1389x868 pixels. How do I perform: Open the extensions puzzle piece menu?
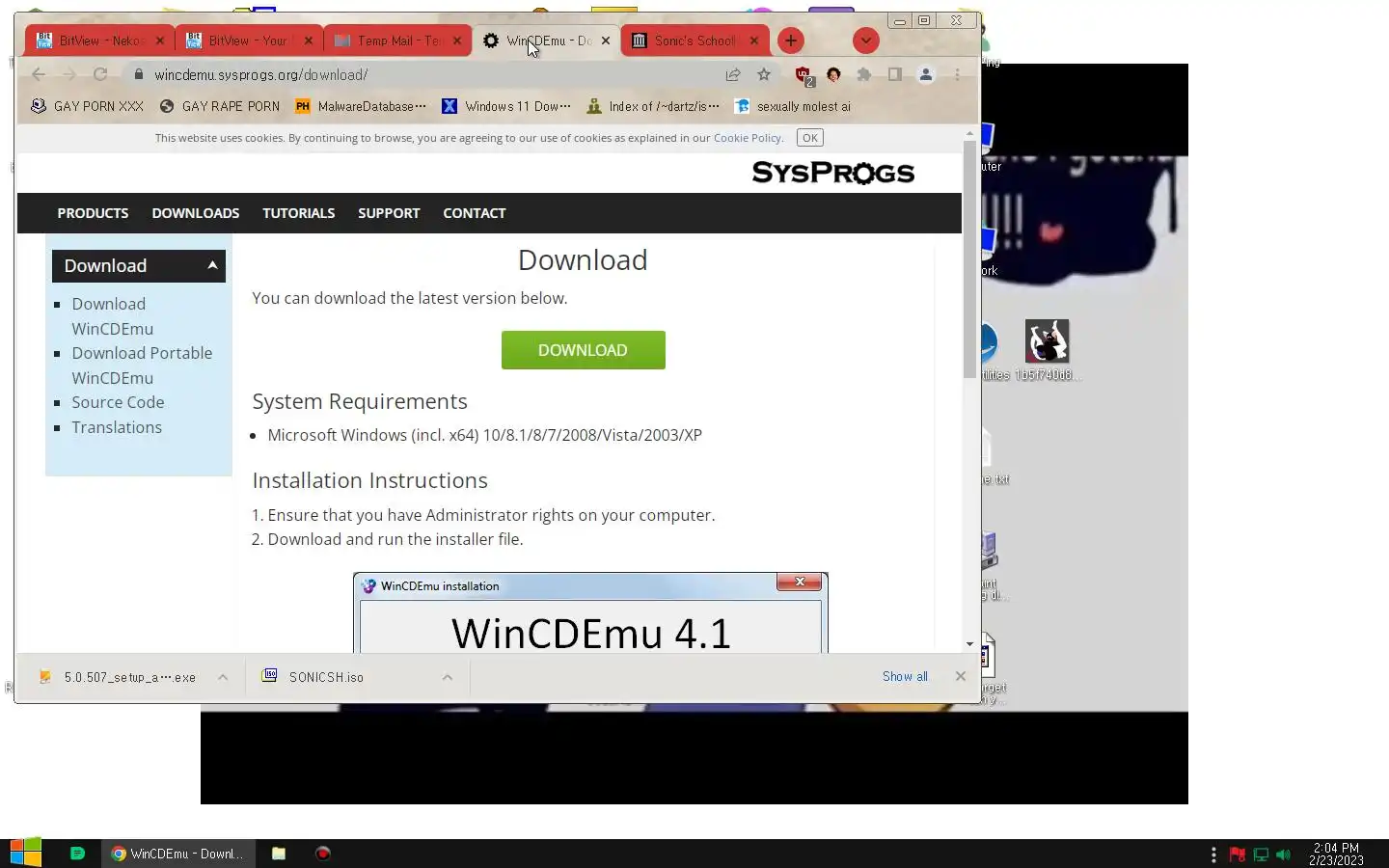pos(864,74)
